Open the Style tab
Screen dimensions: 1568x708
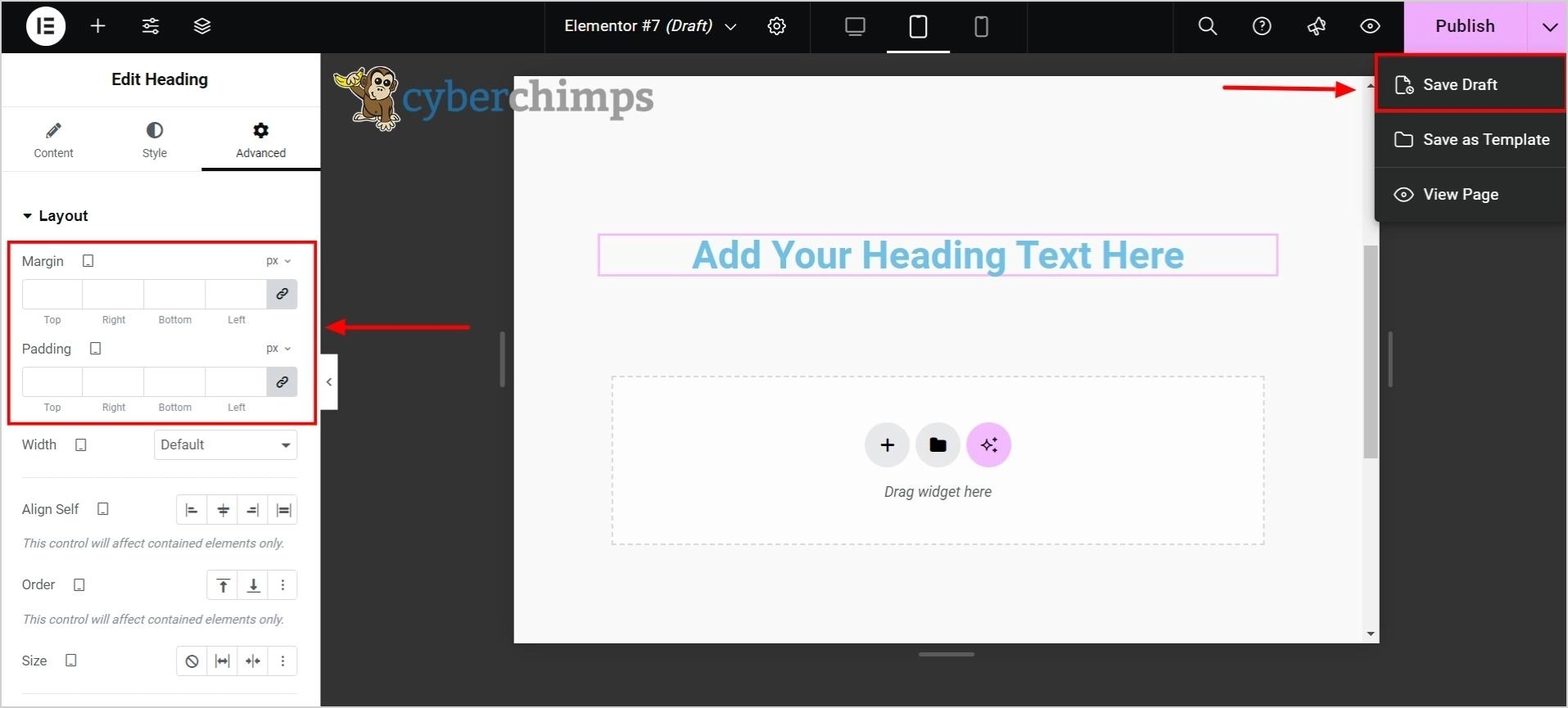154,140
